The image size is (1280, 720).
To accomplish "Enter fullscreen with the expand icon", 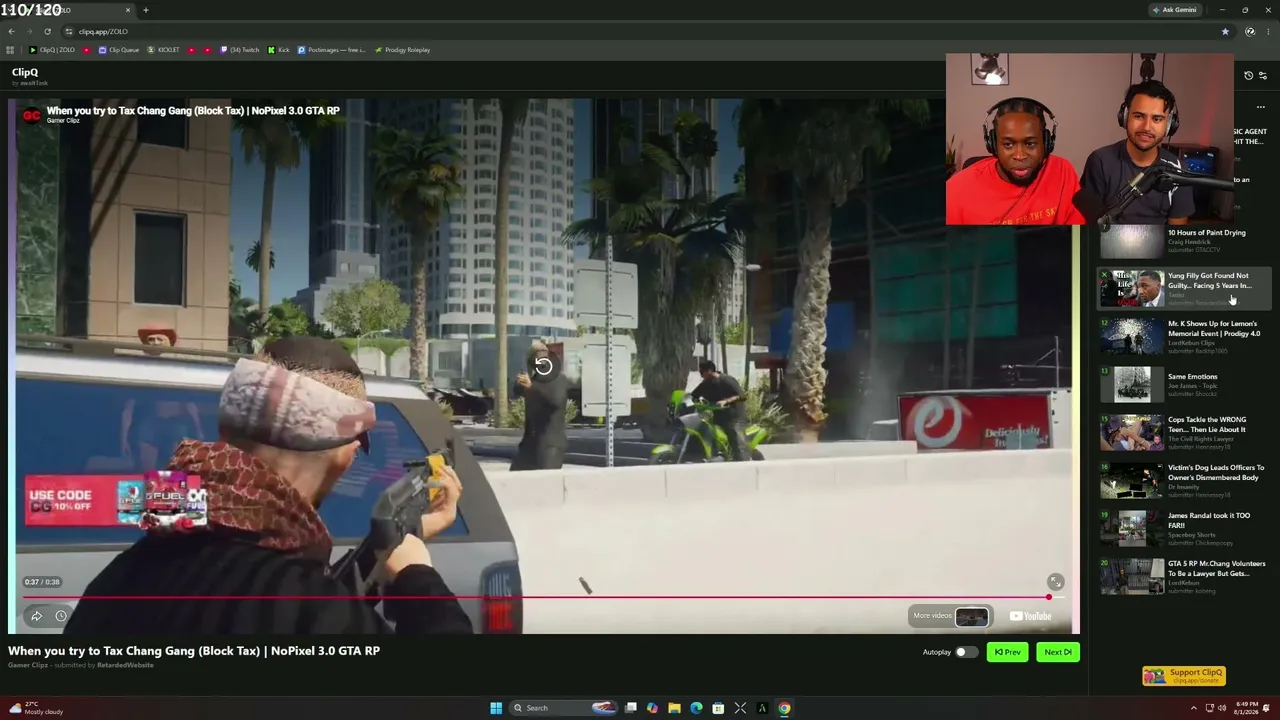I will click(1055, 582).
